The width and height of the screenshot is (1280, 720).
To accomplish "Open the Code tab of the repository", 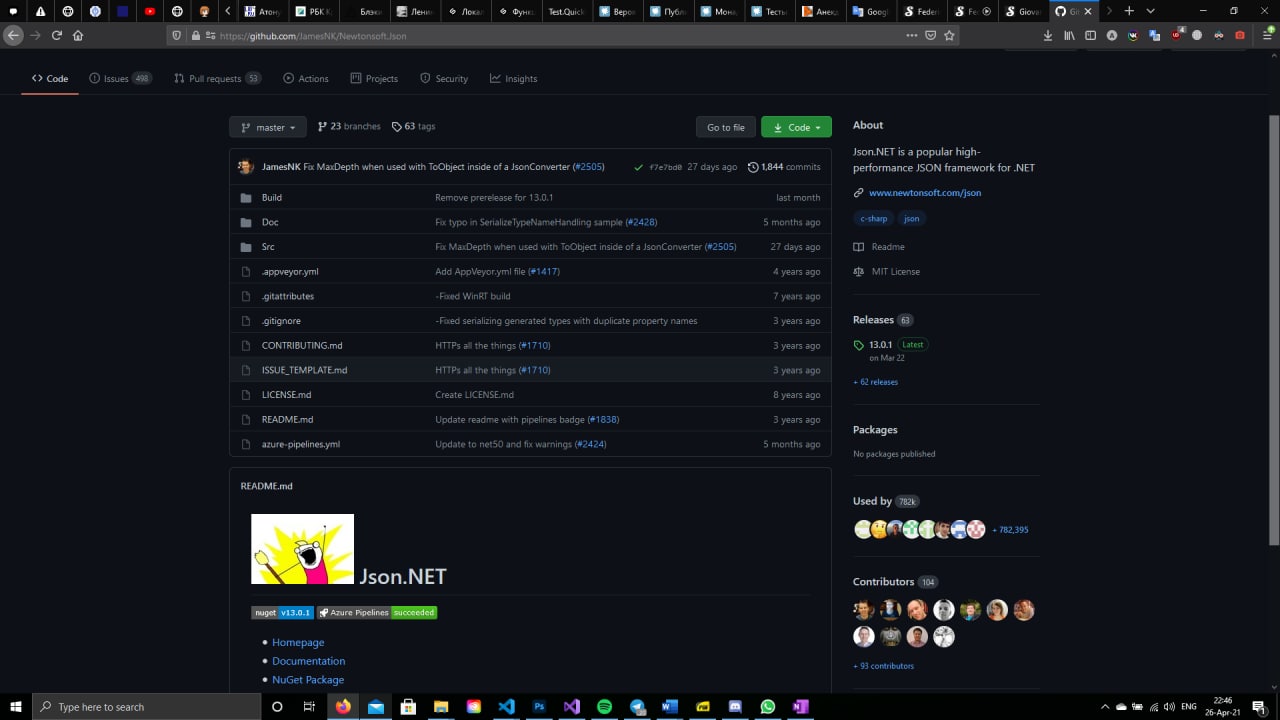I will coord(50,78).
